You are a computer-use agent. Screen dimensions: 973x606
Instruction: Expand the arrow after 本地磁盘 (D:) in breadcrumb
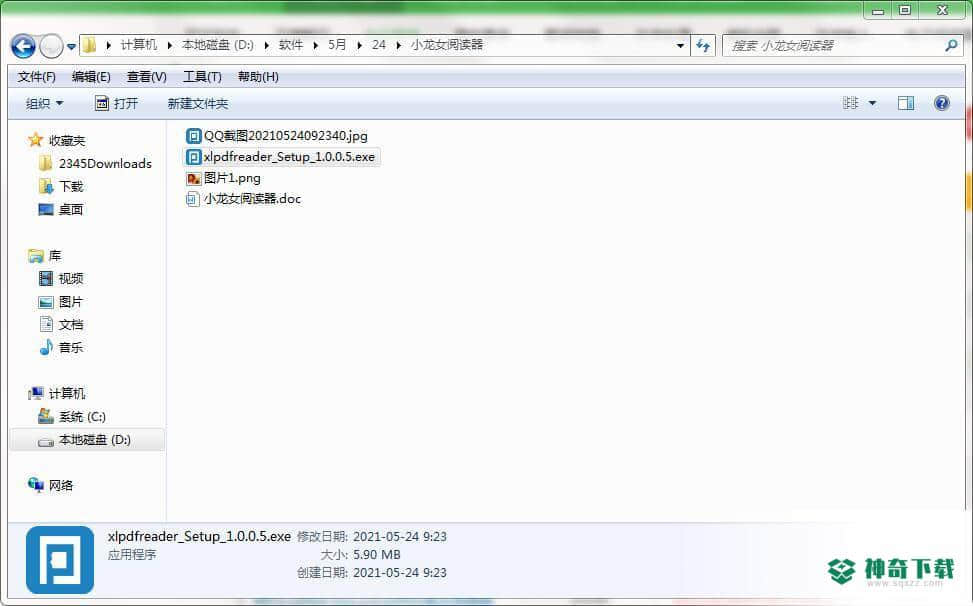point(266,45)
